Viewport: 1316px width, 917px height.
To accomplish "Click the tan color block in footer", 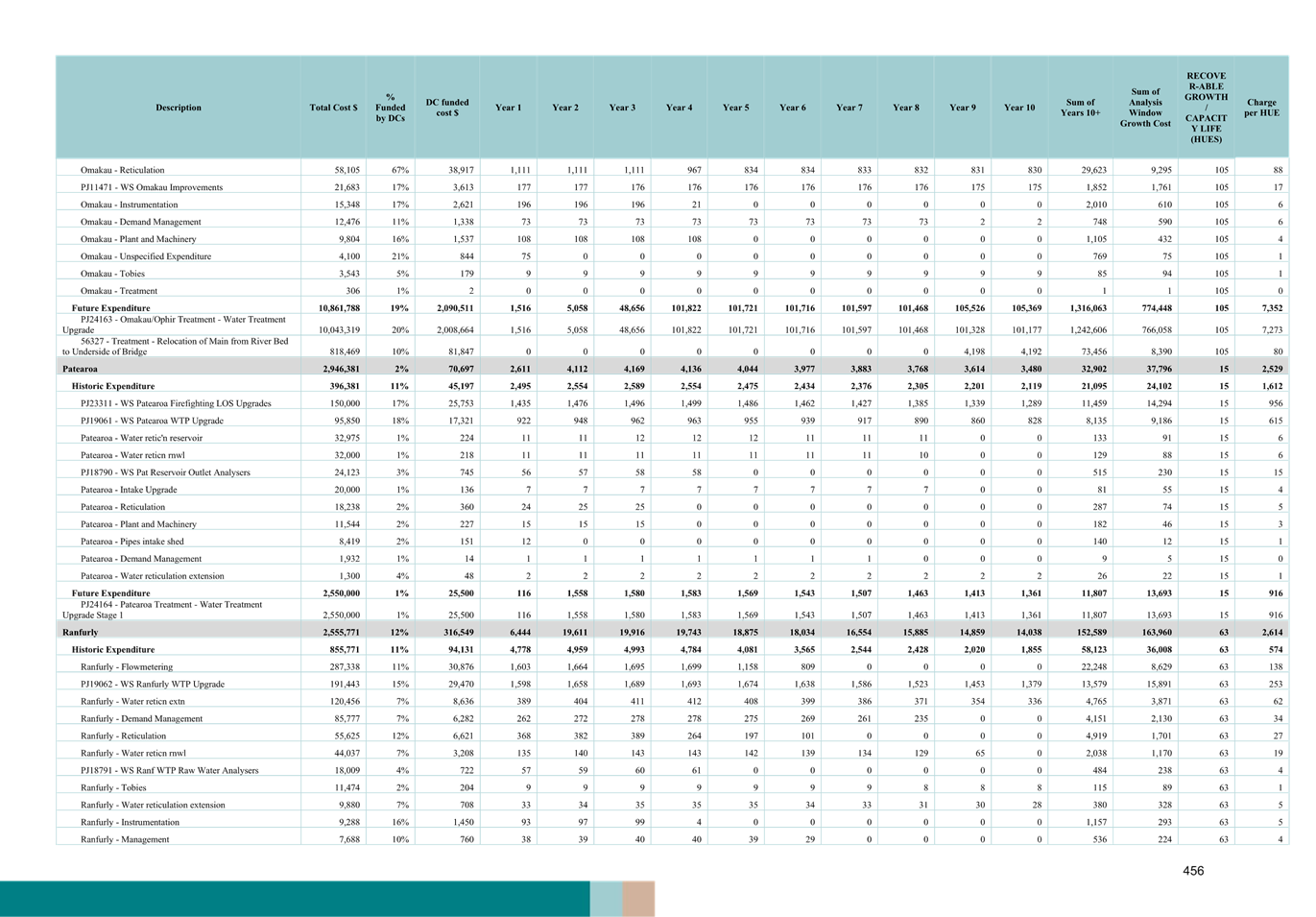I will coord(638,899).
